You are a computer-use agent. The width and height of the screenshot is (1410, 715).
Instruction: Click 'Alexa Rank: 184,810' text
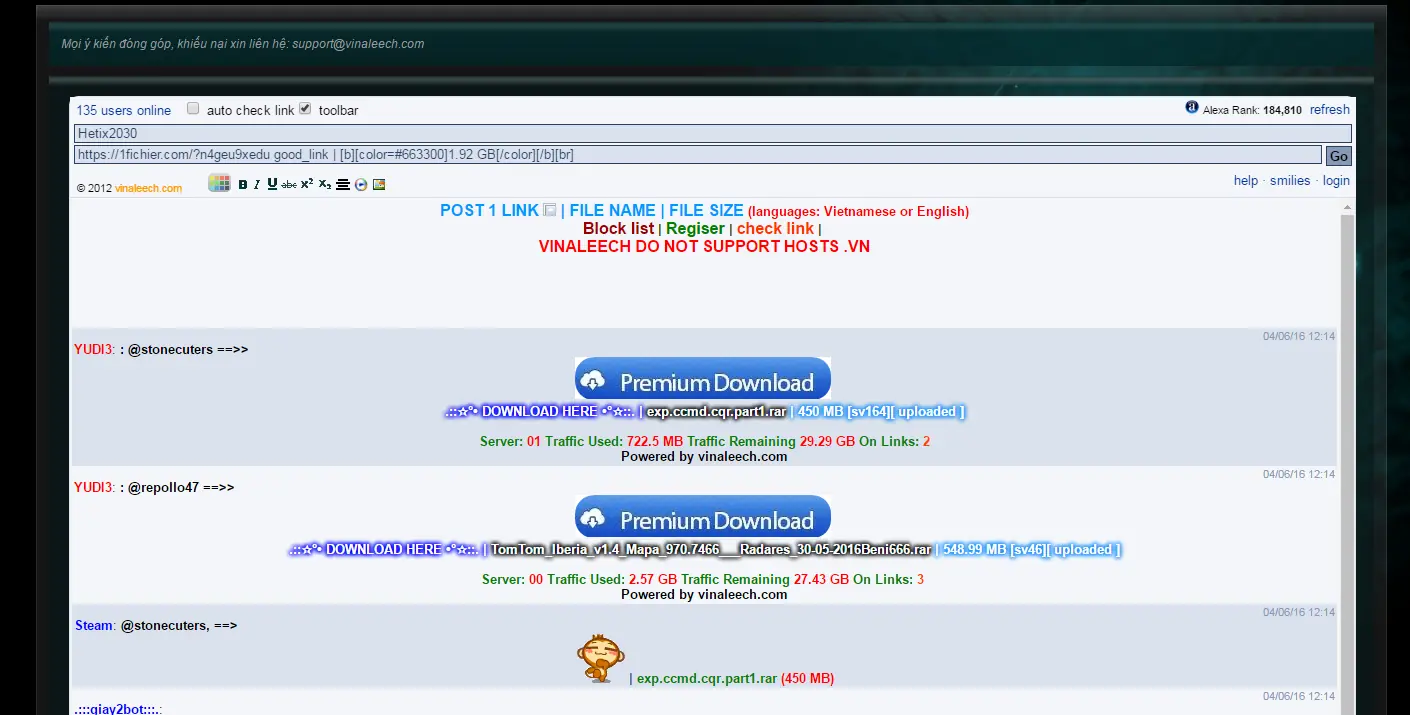click(1252, 111)
